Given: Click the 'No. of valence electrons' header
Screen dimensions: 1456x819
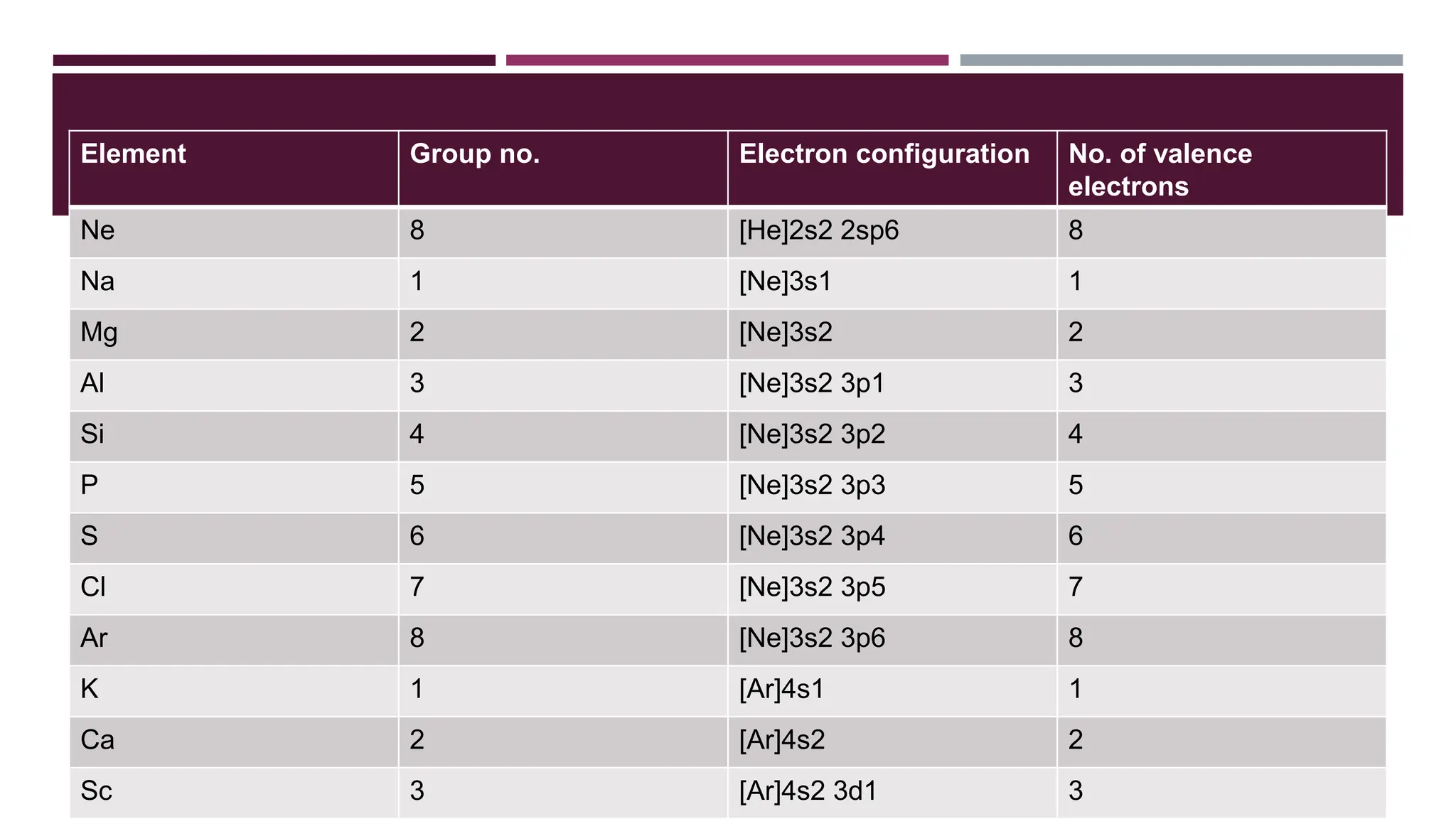Looking at the screenshot, I should tap(1160, 169).
